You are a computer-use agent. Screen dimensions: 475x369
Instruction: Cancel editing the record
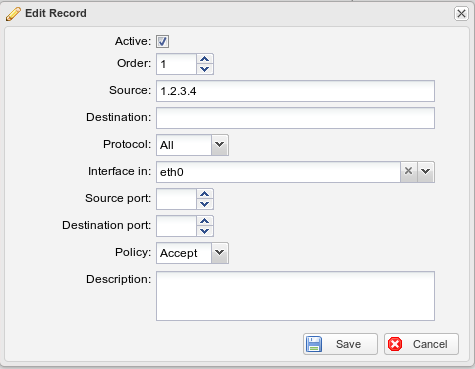(x=421, y=344)
